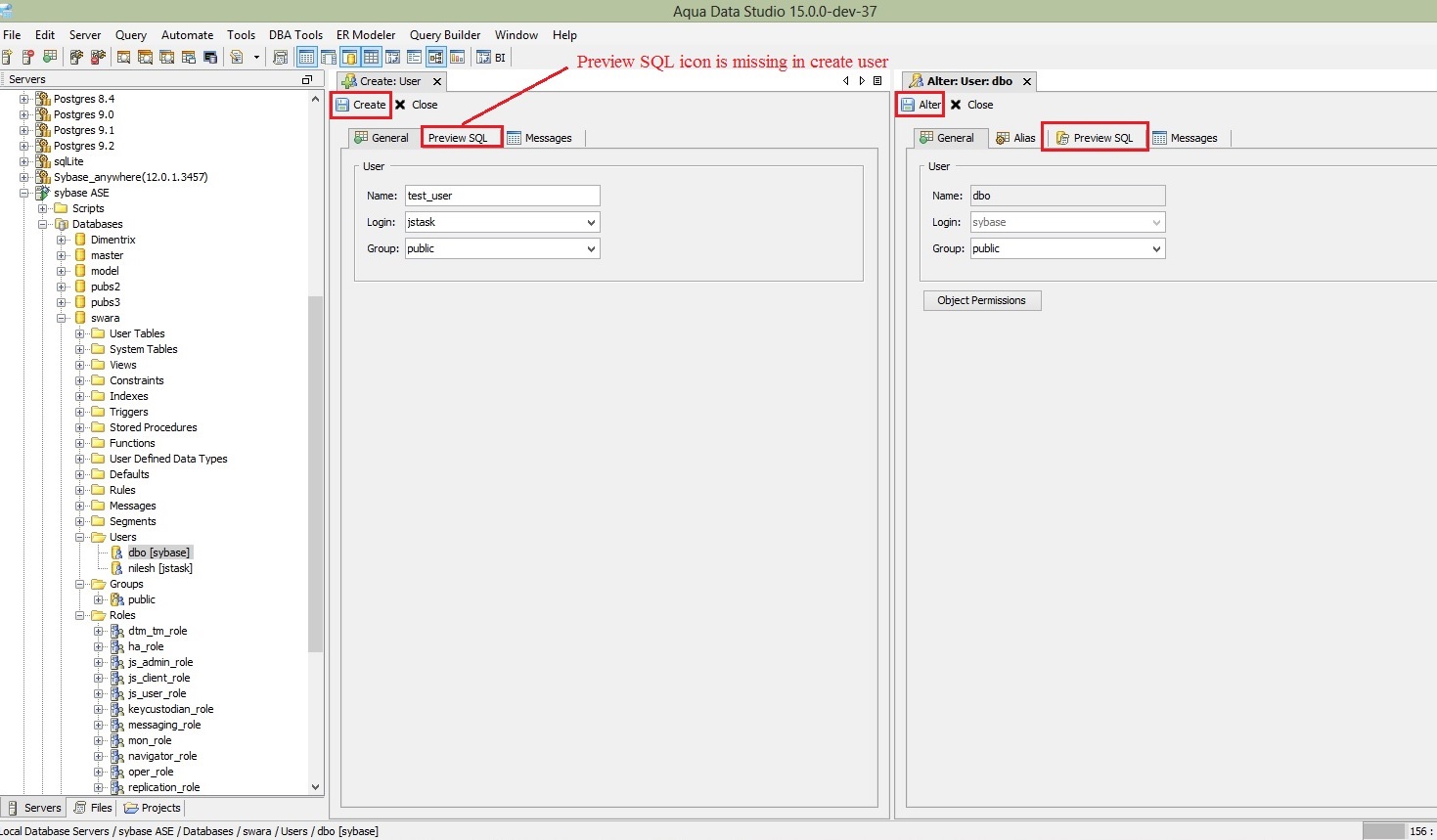The width and height of the screenshot is (1437, 840).
Task: Open the tab list icon
Action: click(877, 81)
